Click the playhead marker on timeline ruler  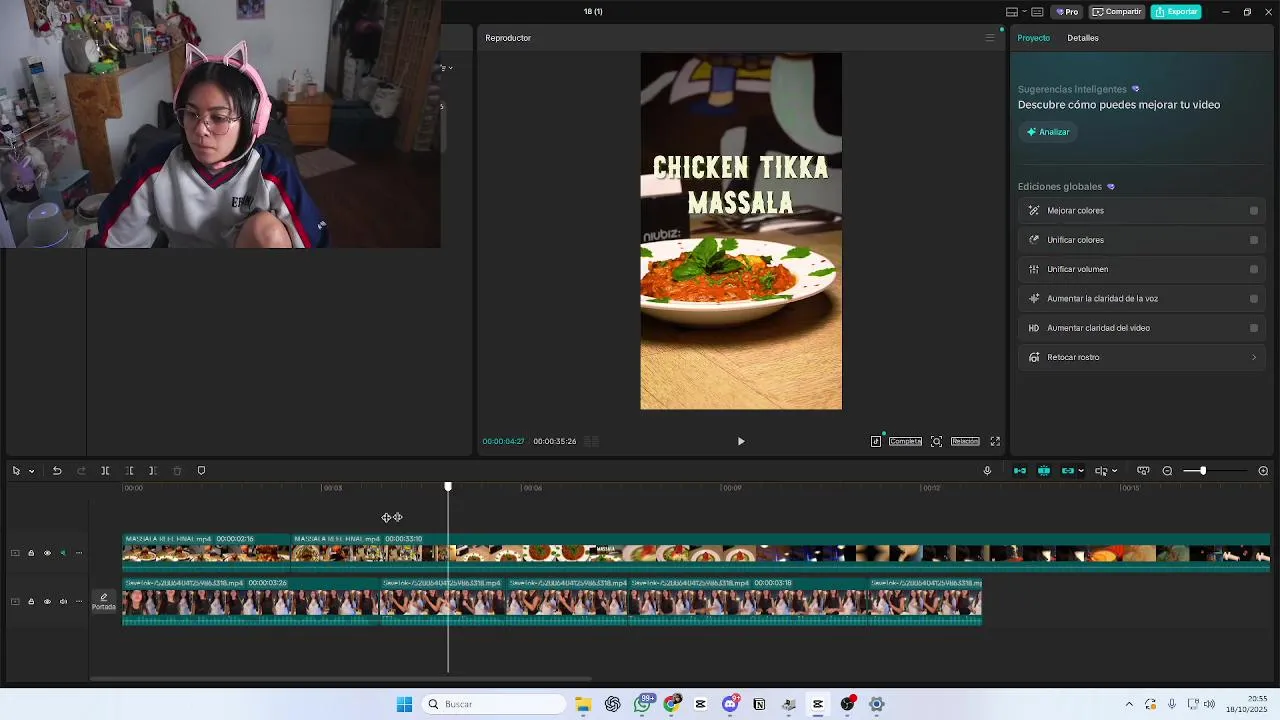point(448,487)
